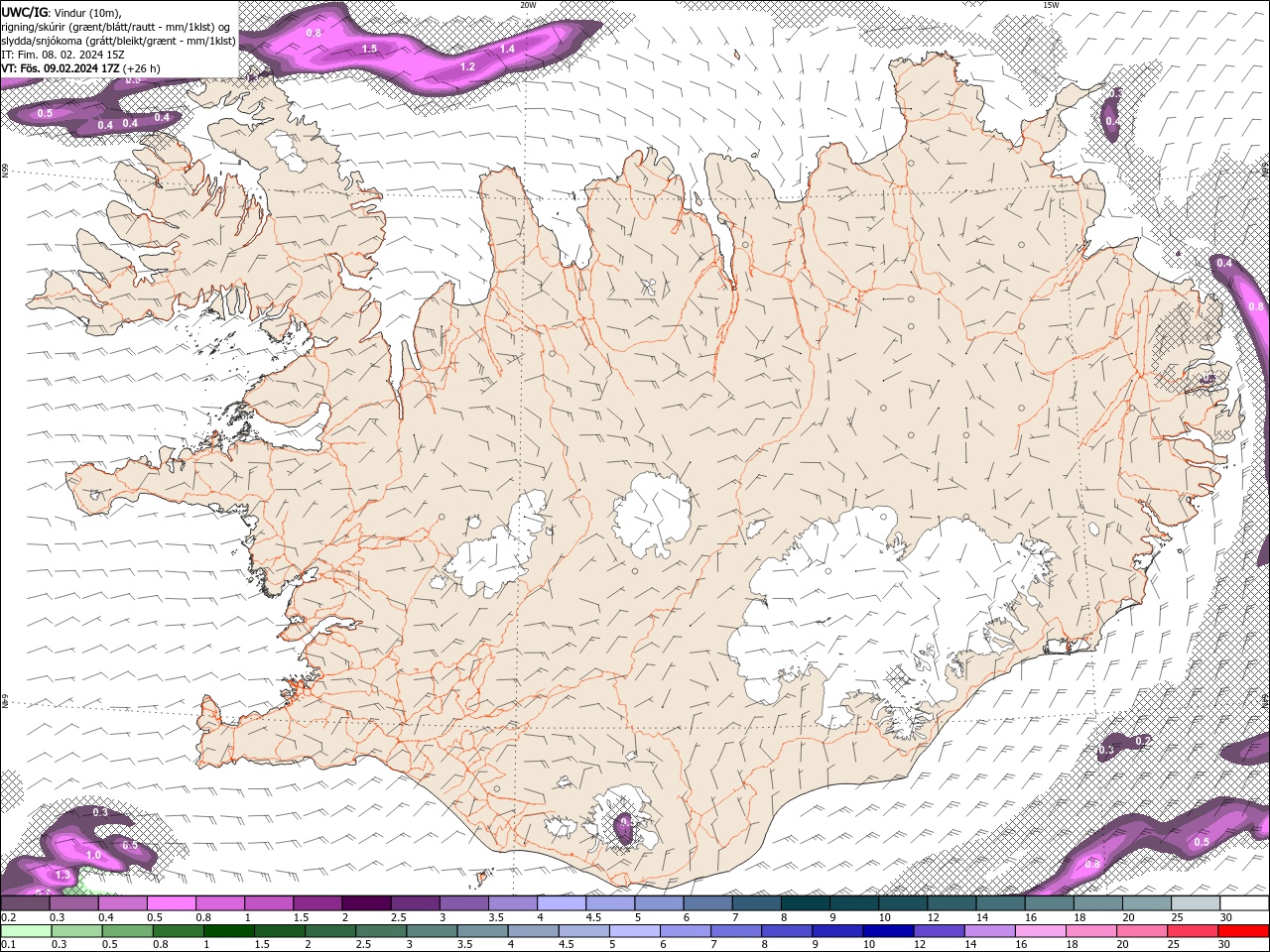Click the '1.5' precipitation value in northern band
Image resolution: width=1270 pixels, height=952 pixels.
pos(369,48)
